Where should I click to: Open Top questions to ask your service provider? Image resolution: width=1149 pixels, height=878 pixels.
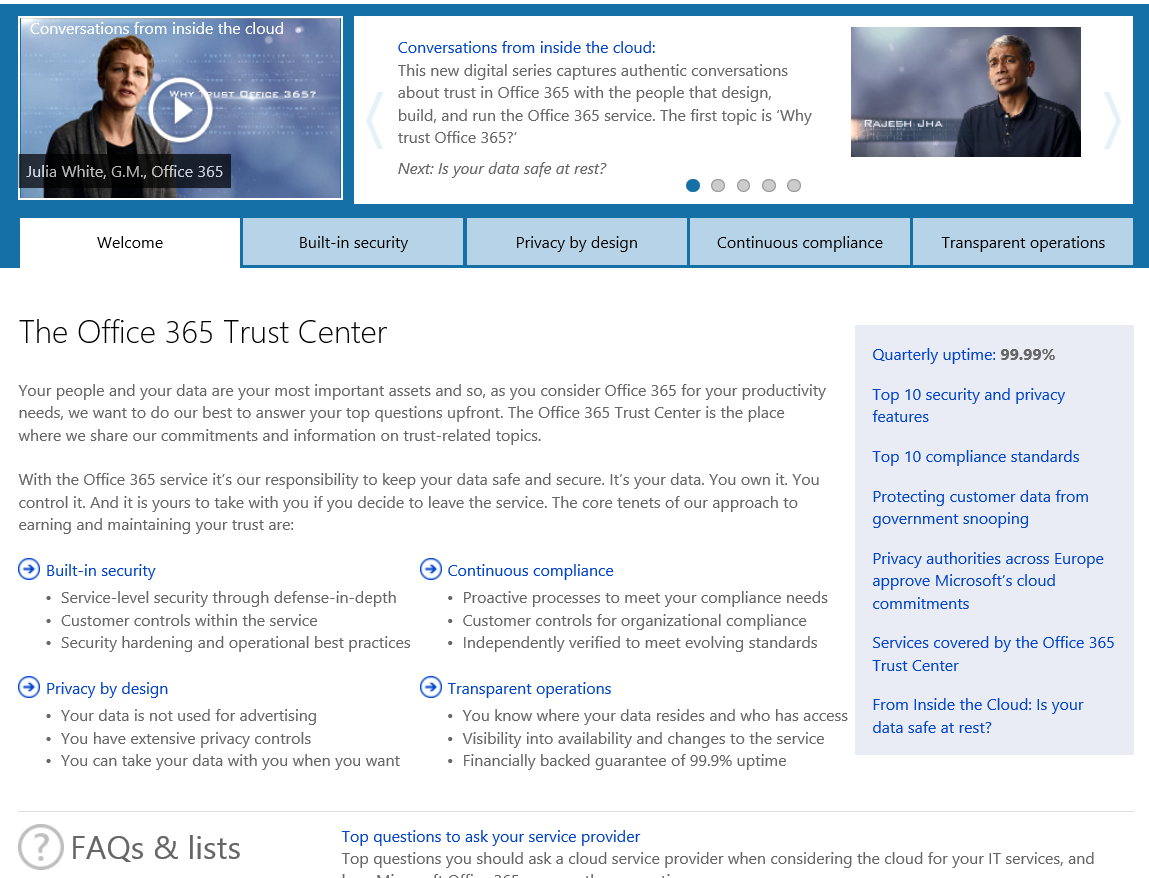coord(490,836)
